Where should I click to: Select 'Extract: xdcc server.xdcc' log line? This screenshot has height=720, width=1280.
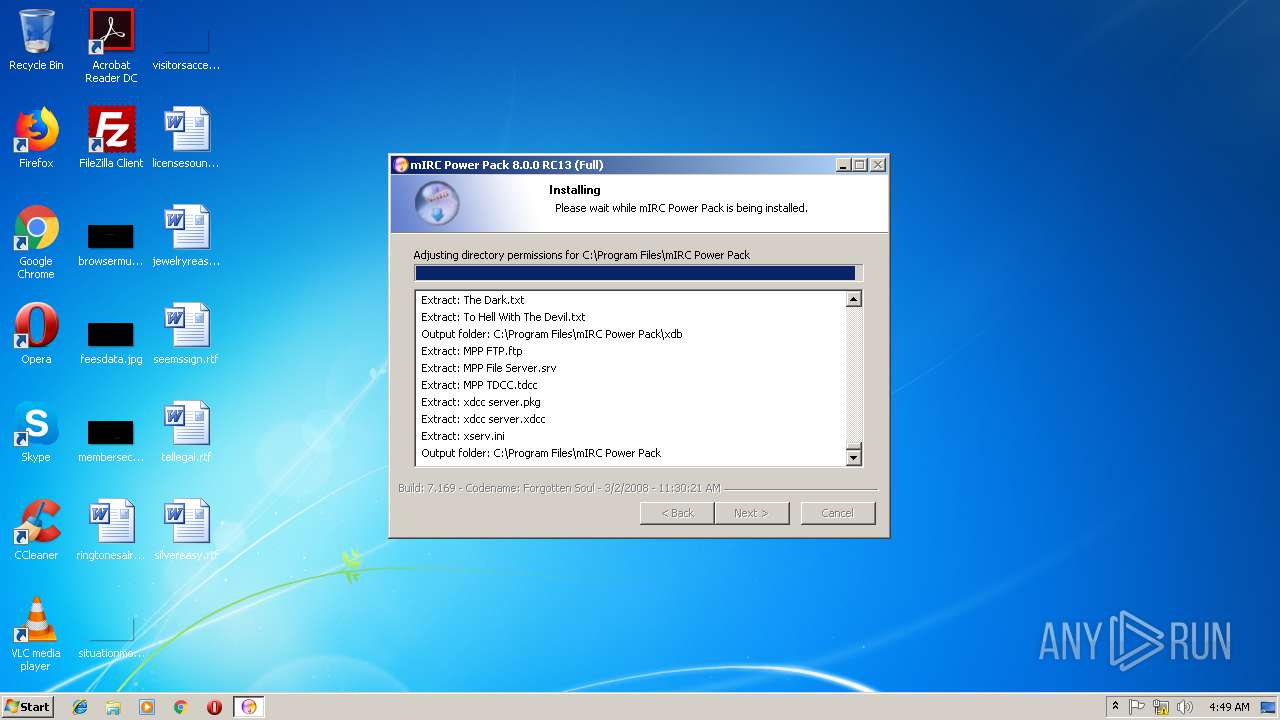pyautogui.click(x=483, y=419)
